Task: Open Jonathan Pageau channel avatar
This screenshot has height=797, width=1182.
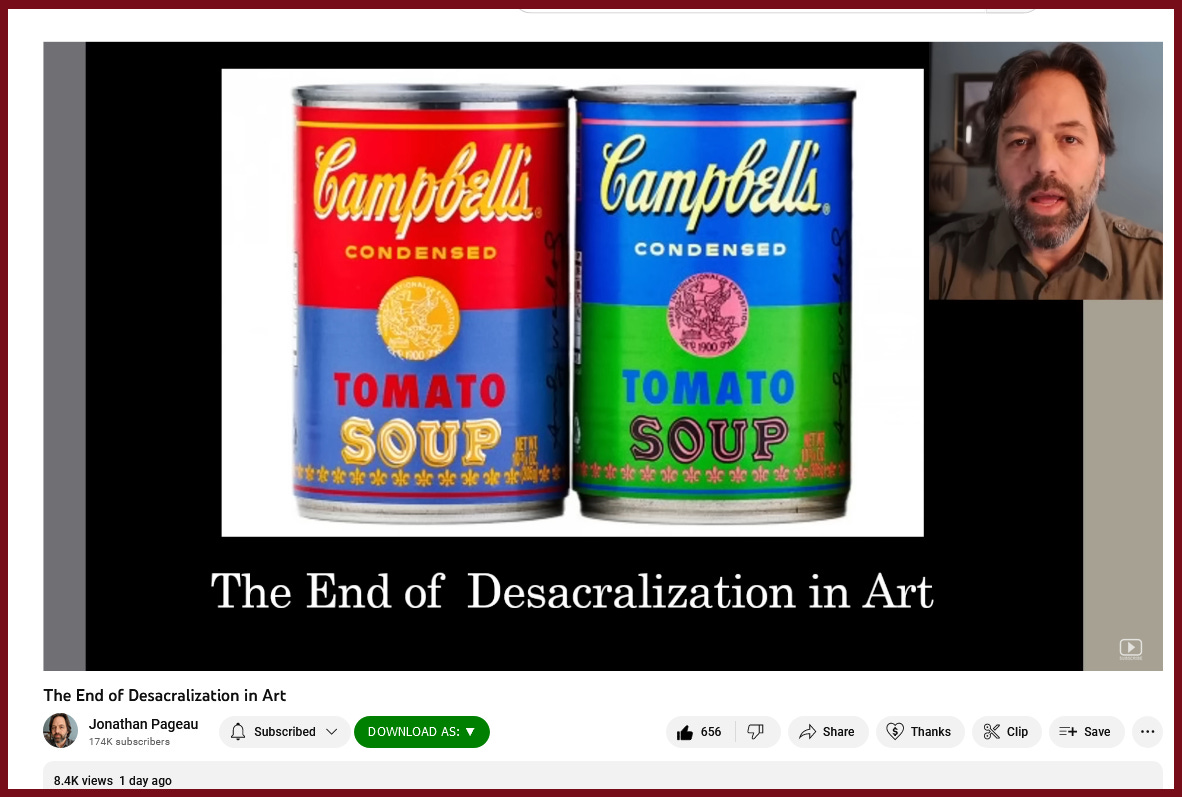Action: 60,731
